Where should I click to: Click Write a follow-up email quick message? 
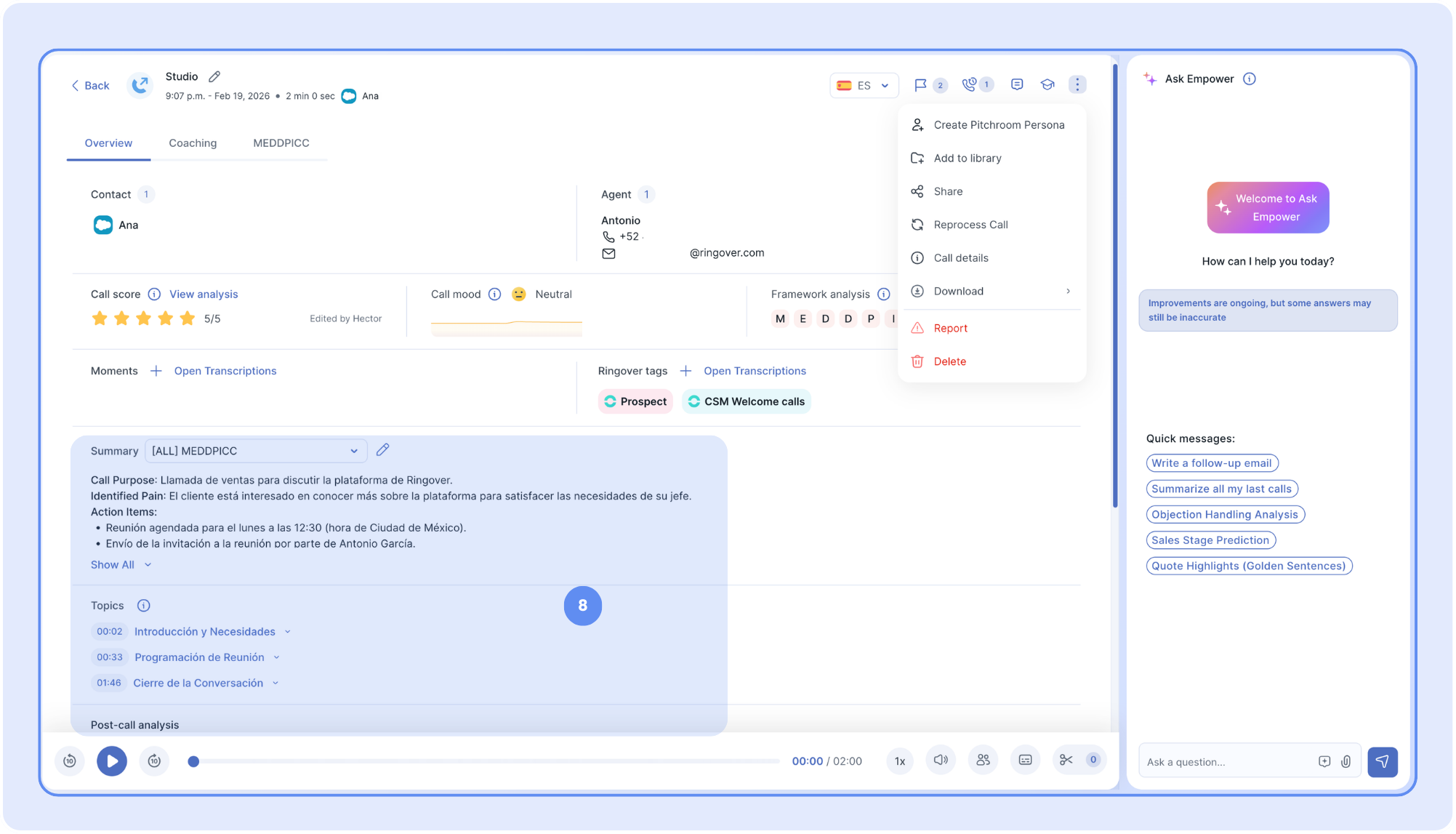point(1211,463)
